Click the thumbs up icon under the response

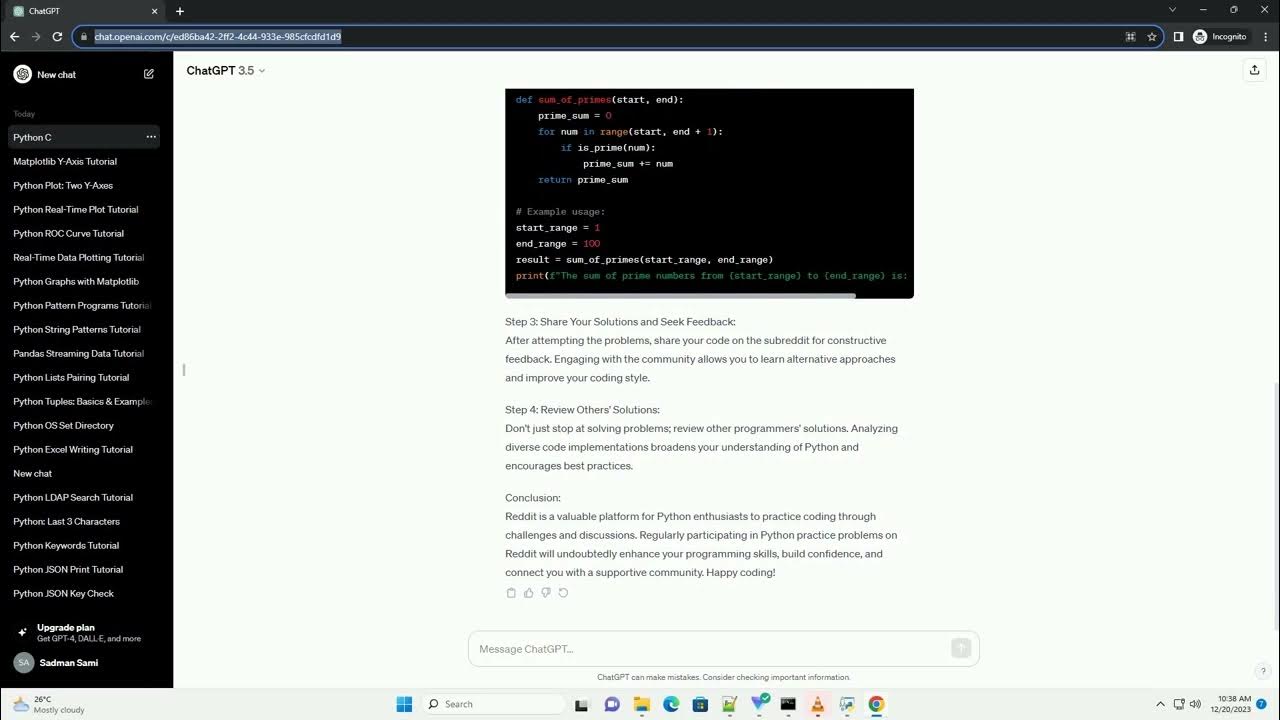528,593
